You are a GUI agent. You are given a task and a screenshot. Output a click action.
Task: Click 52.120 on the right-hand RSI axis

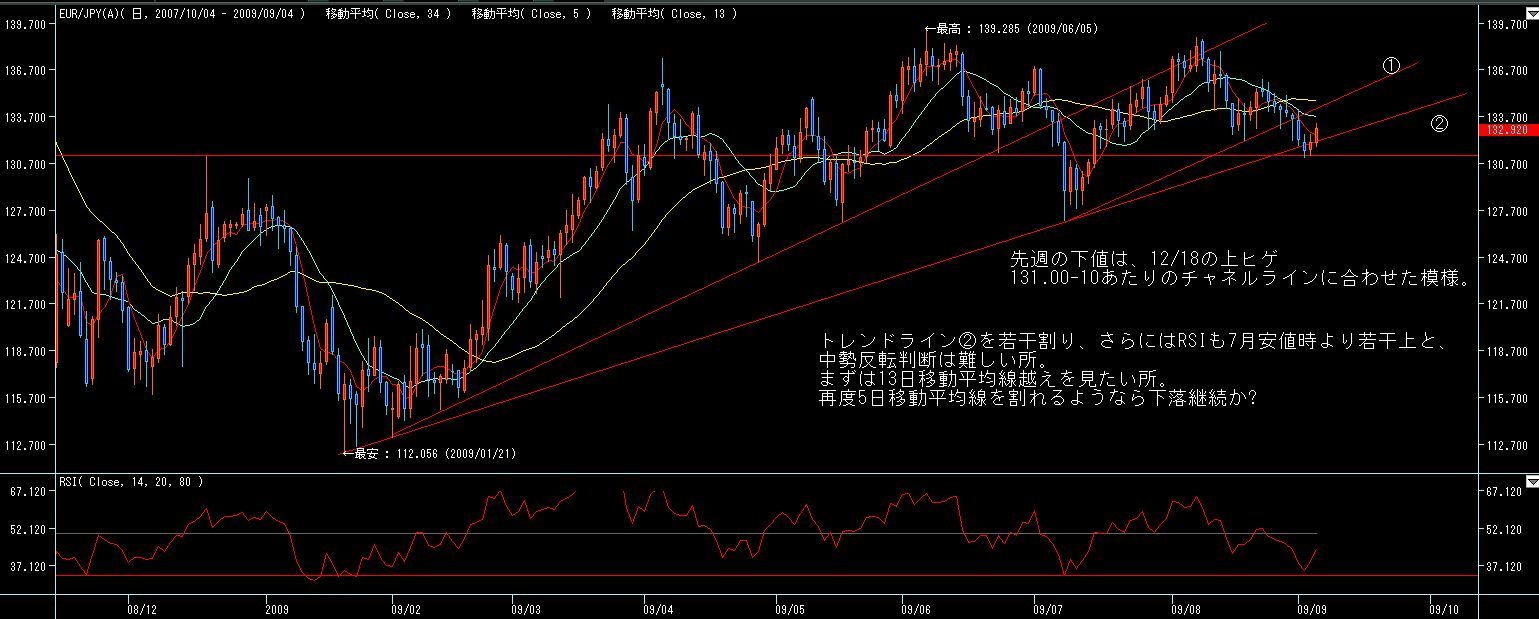tap(1506, 529)
